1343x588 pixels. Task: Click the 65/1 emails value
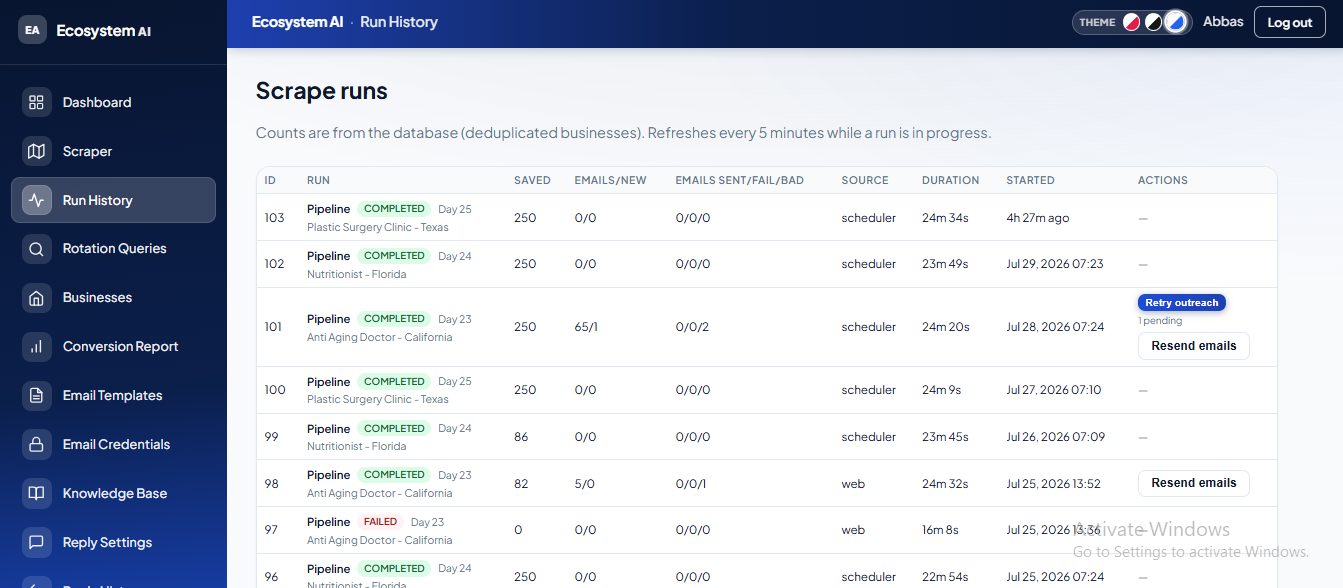586,327
